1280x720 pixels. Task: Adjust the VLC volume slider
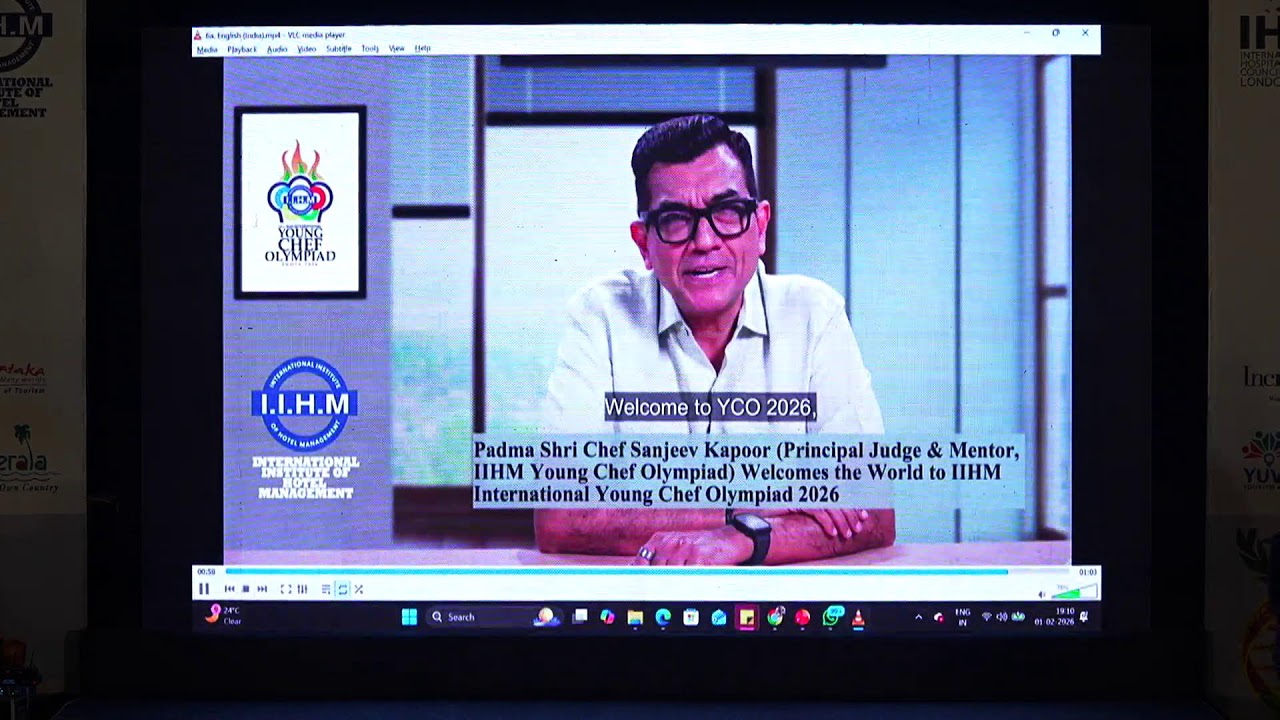pyautogui.click(x=1074, y=592)
